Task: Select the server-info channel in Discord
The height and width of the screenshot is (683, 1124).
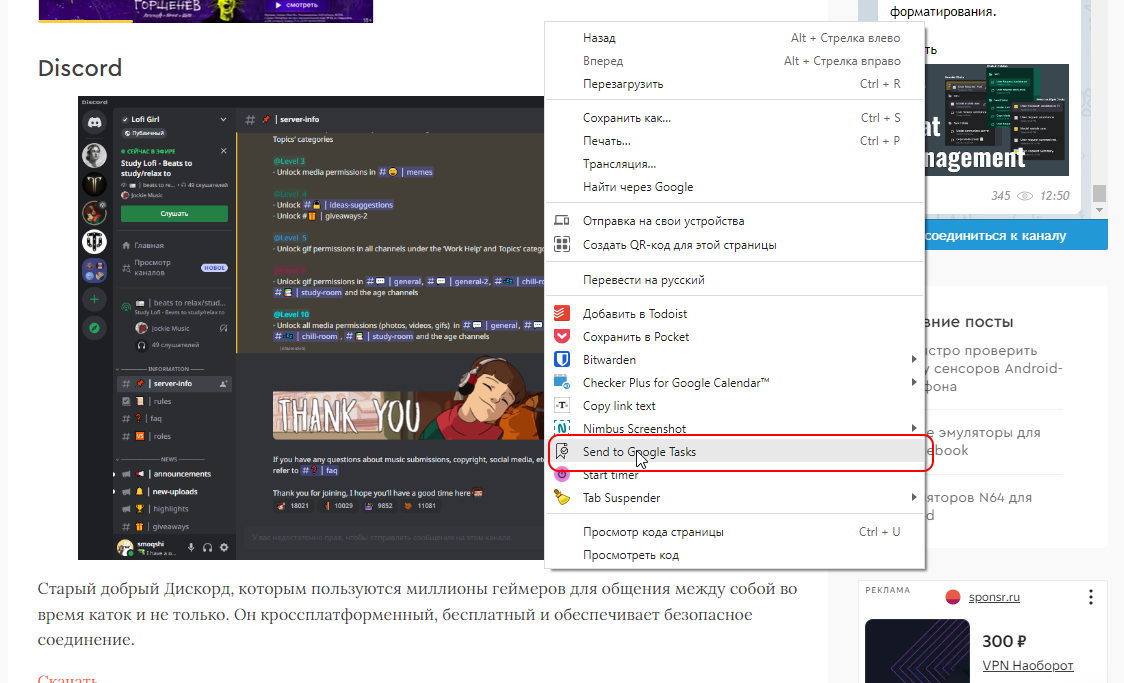Action: 174,383
